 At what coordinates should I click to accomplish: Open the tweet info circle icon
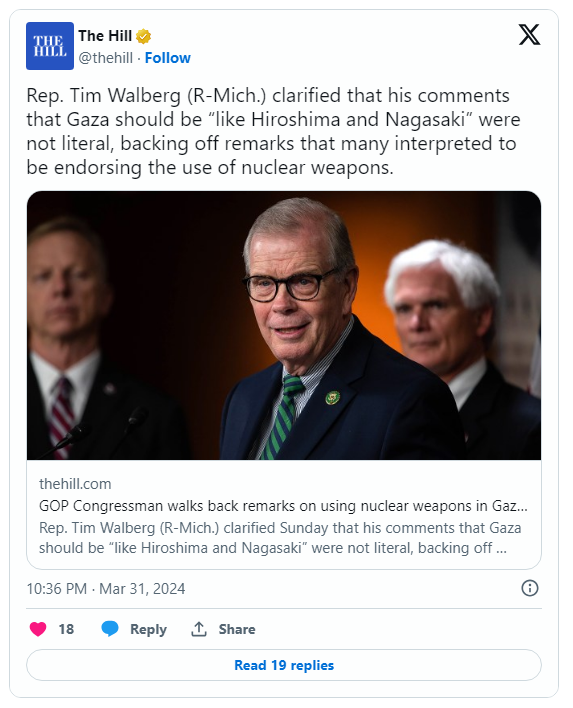tap(530, 588)
